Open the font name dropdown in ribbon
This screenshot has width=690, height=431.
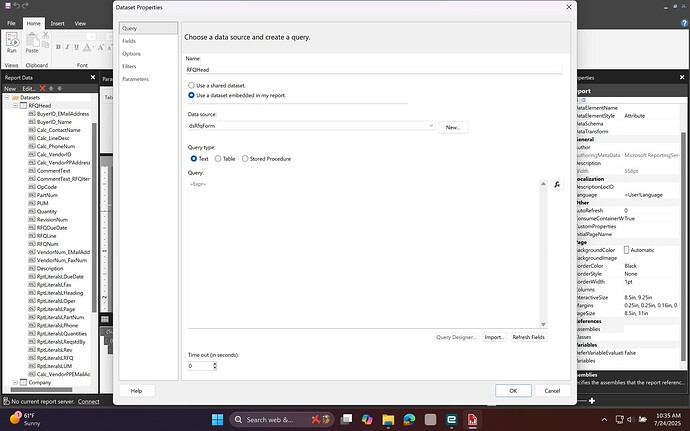pyautogui.click(x=91, y=36)
